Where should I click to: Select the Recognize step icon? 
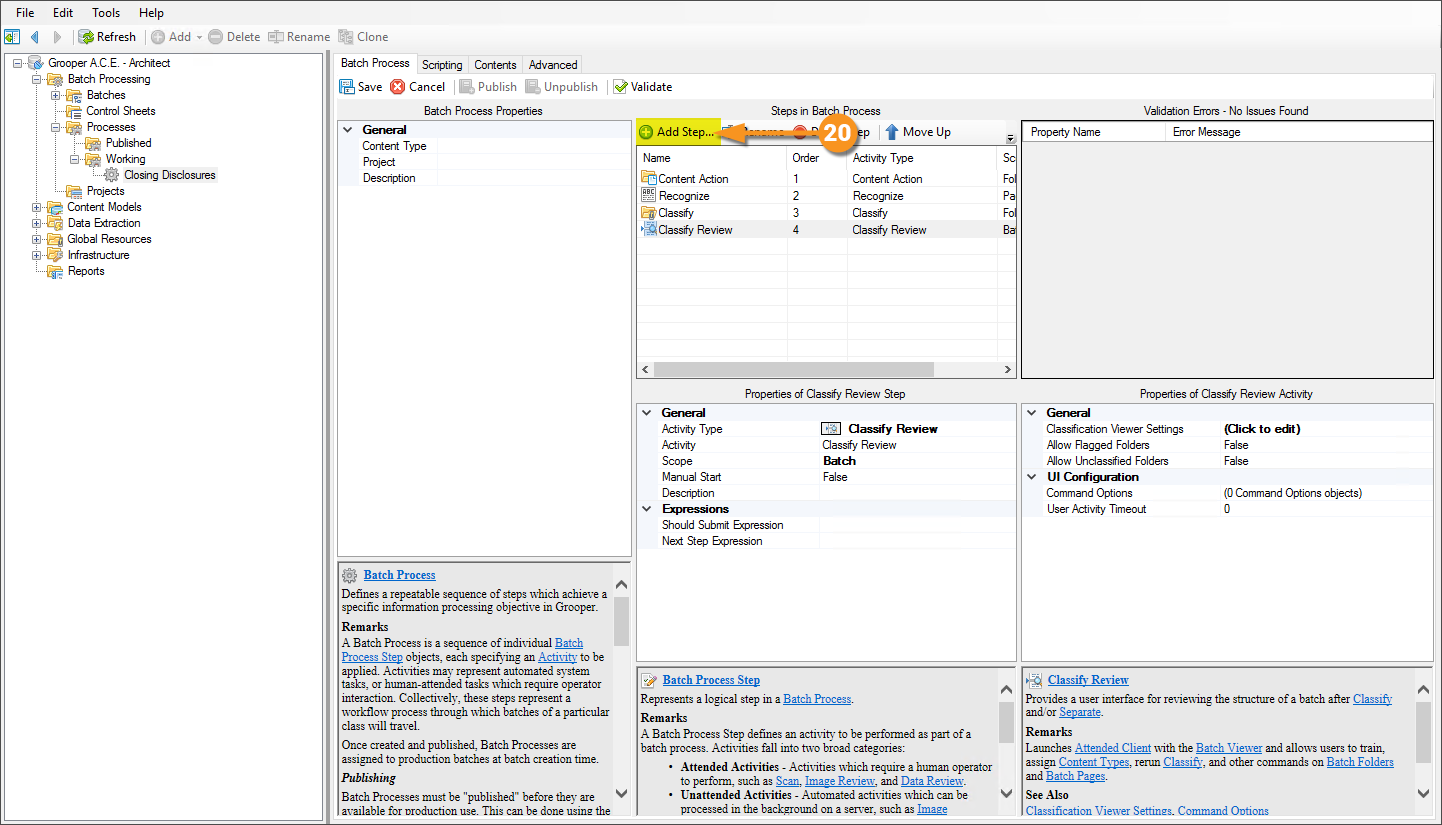pyautogui.click(x=648, y=196)
